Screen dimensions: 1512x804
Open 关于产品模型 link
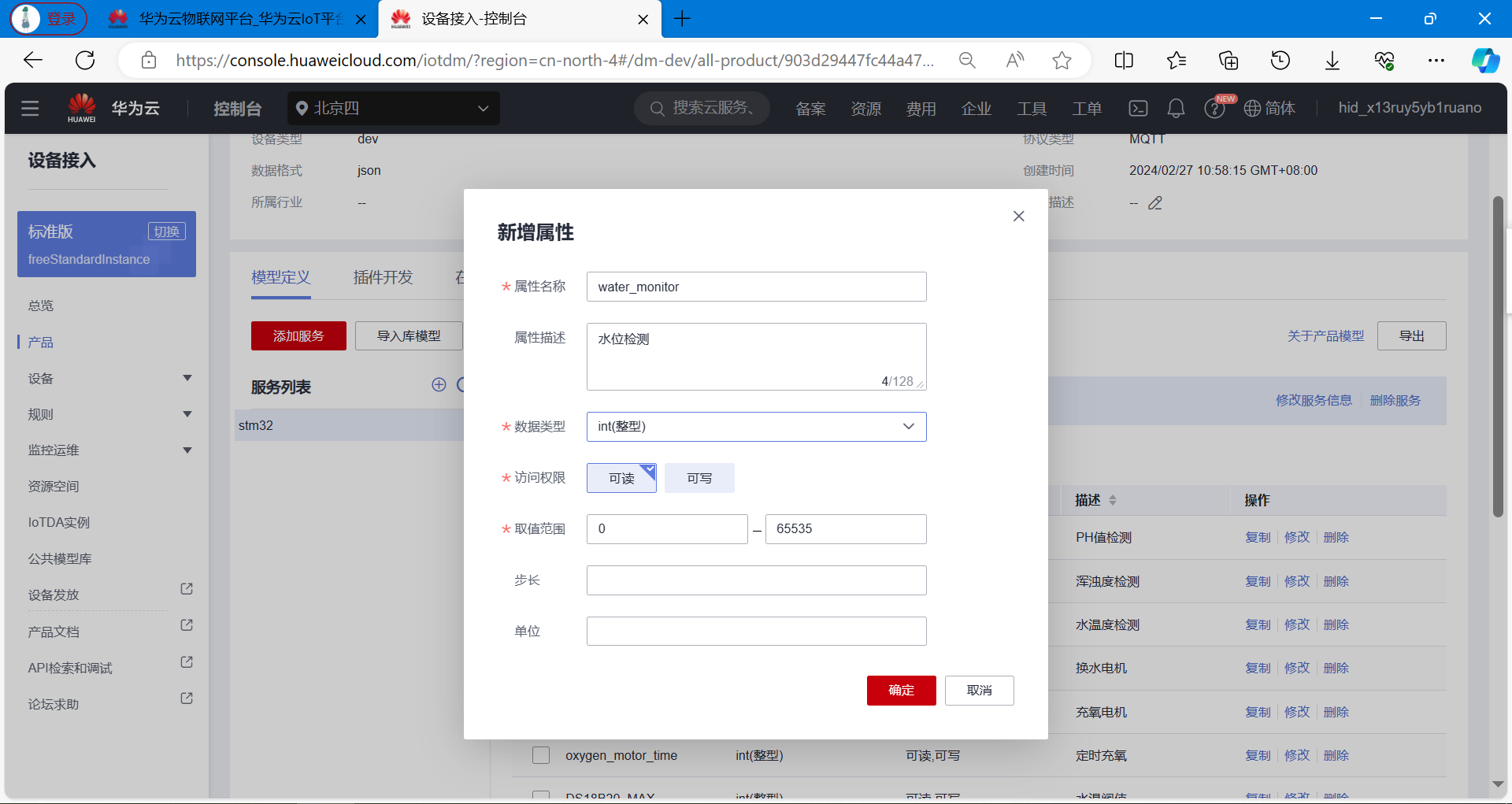pos(1325,336)
